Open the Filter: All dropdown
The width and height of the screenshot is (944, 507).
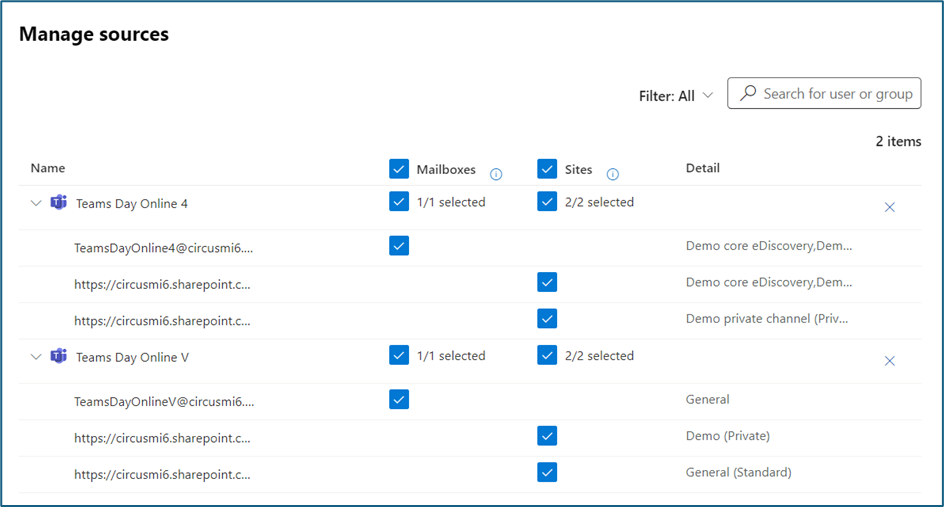pos(676,96)
